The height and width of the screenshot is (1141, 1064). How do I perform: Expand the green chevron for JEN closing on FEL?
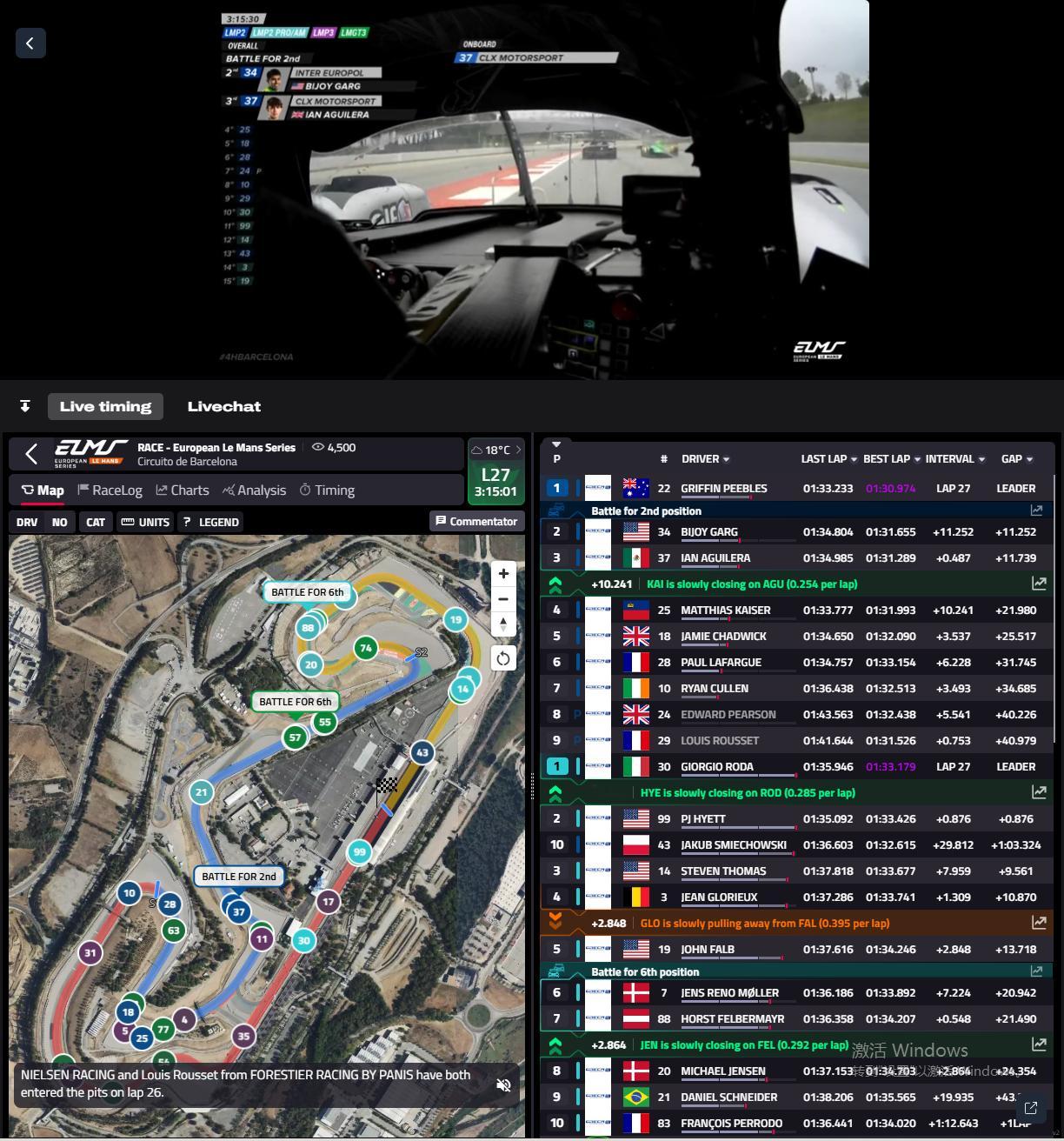pos(555,1044)
